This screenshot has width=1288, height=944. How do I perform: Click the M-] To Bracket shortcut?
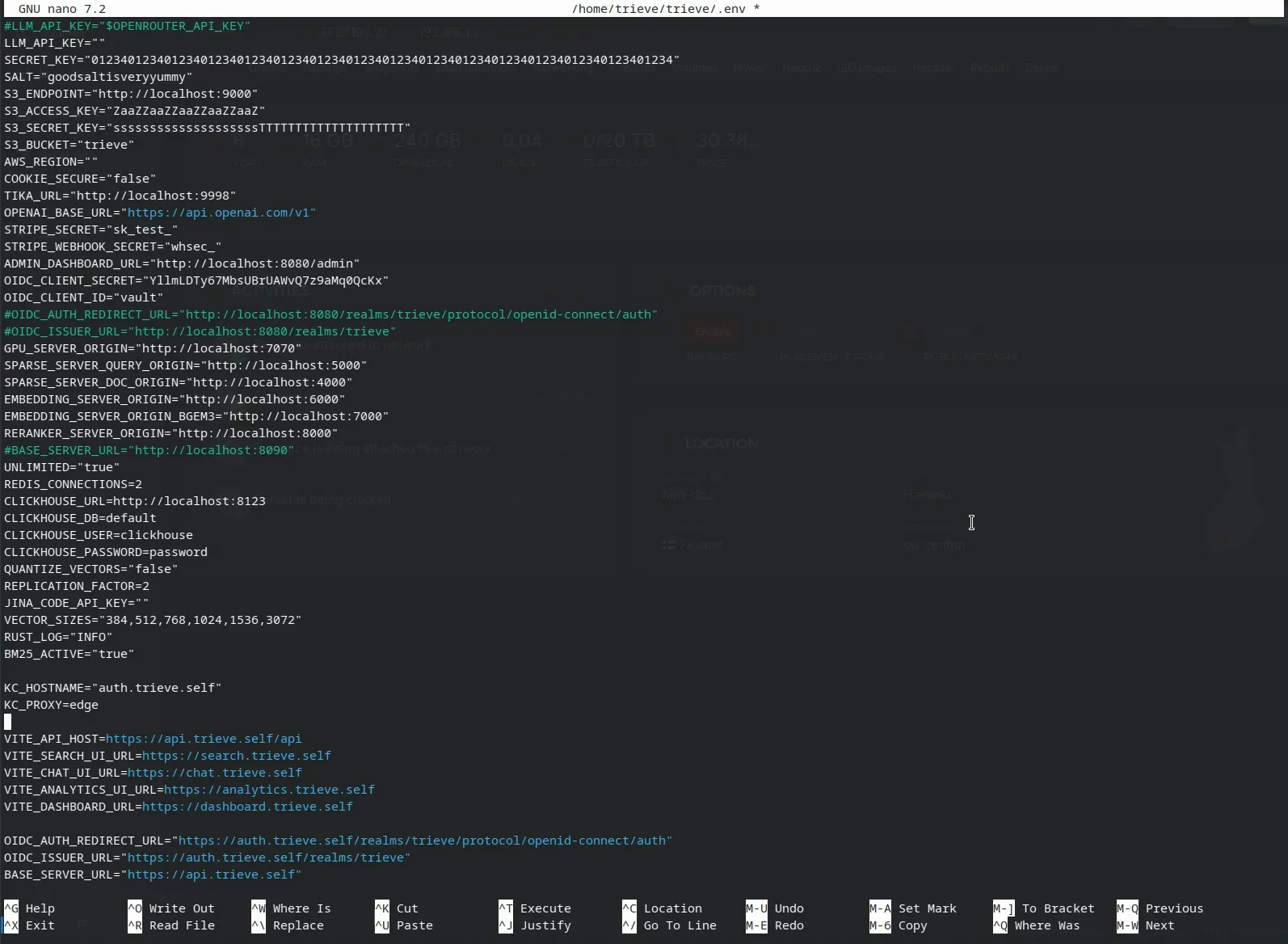coord(1044,908)
